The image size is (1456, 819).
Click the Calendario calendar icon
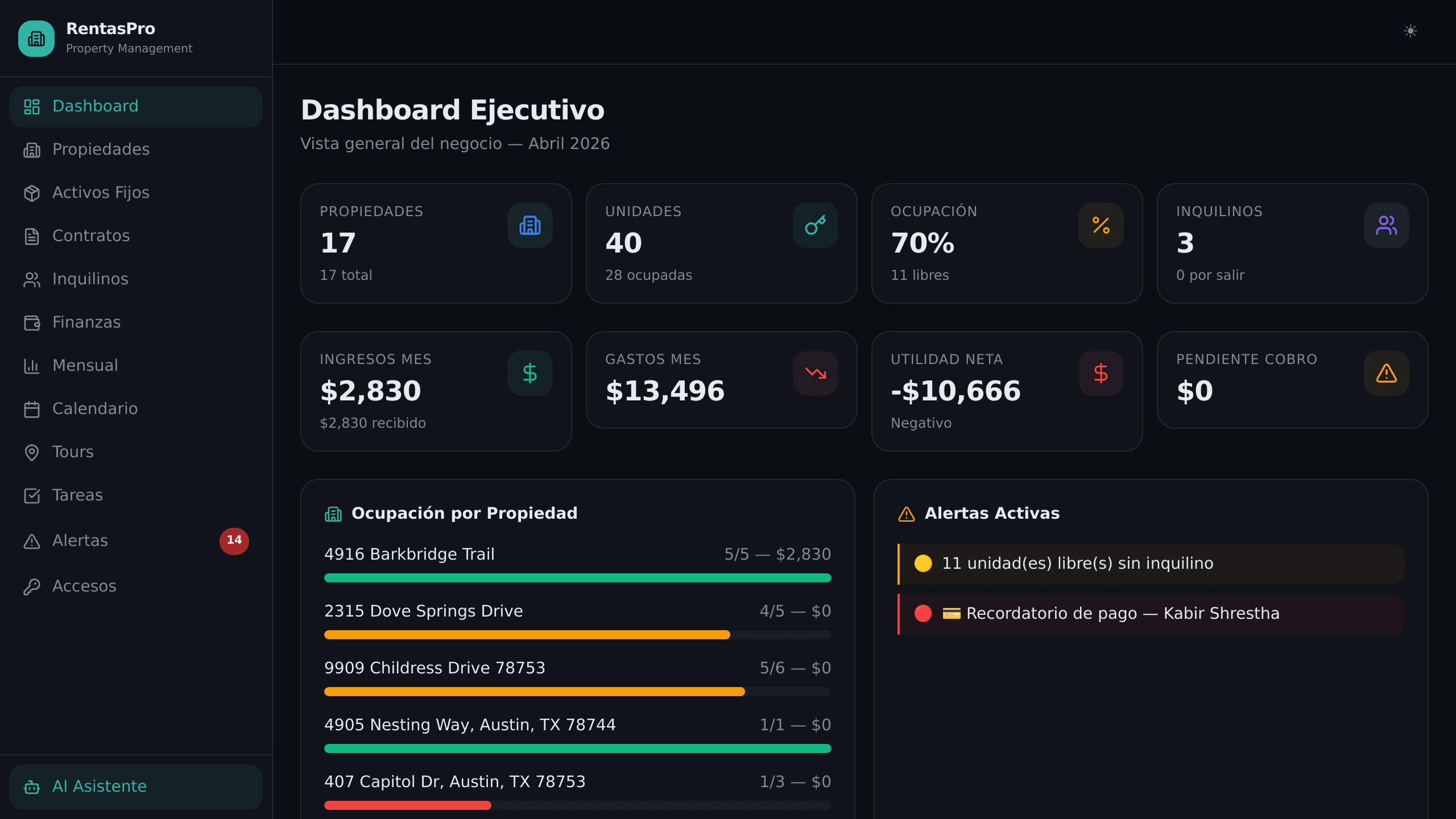tap(32, 409)
